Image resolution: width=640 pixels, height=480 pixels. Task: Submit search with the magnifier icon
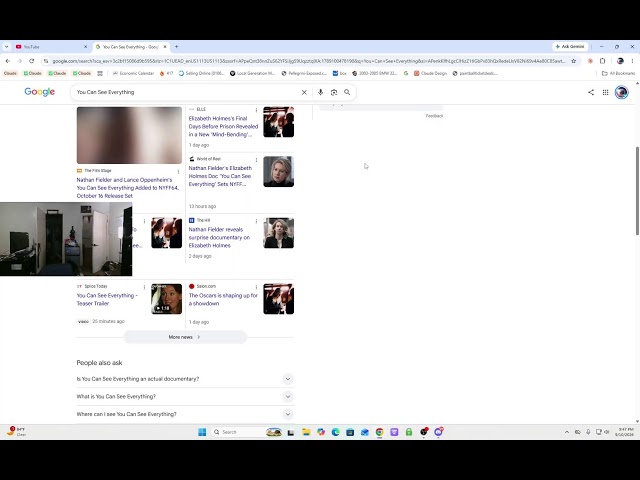[347, 92]
